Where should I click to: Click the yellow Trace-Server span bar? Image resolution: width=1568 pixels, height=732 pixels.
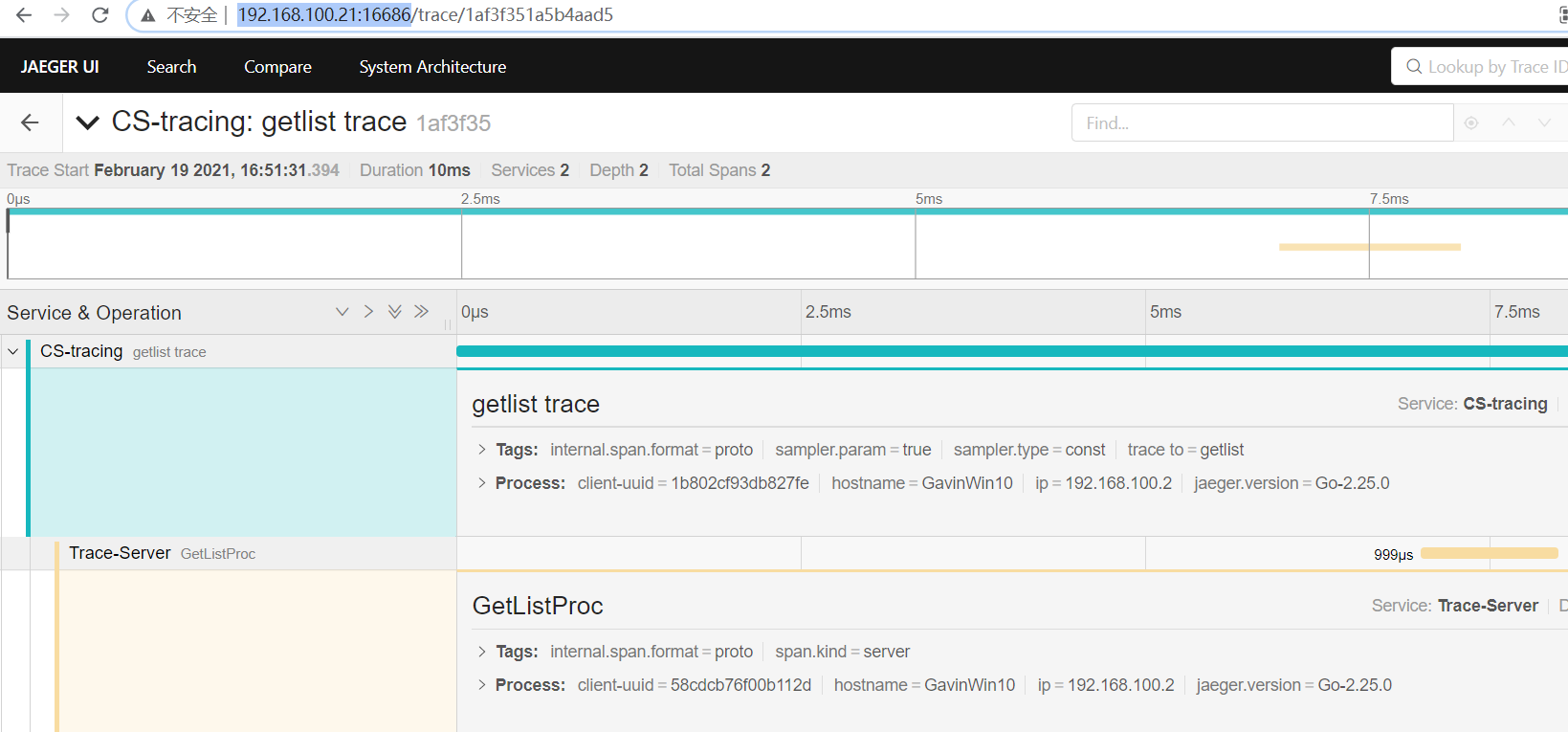pos(1490,553)
